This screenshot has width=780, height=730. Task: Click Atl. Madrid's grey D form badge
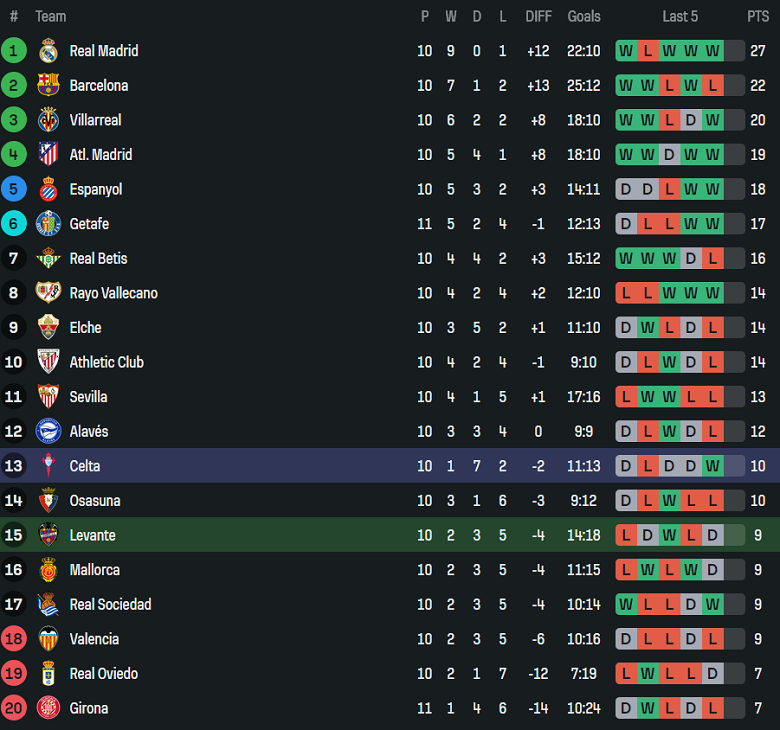click(669, 155)
